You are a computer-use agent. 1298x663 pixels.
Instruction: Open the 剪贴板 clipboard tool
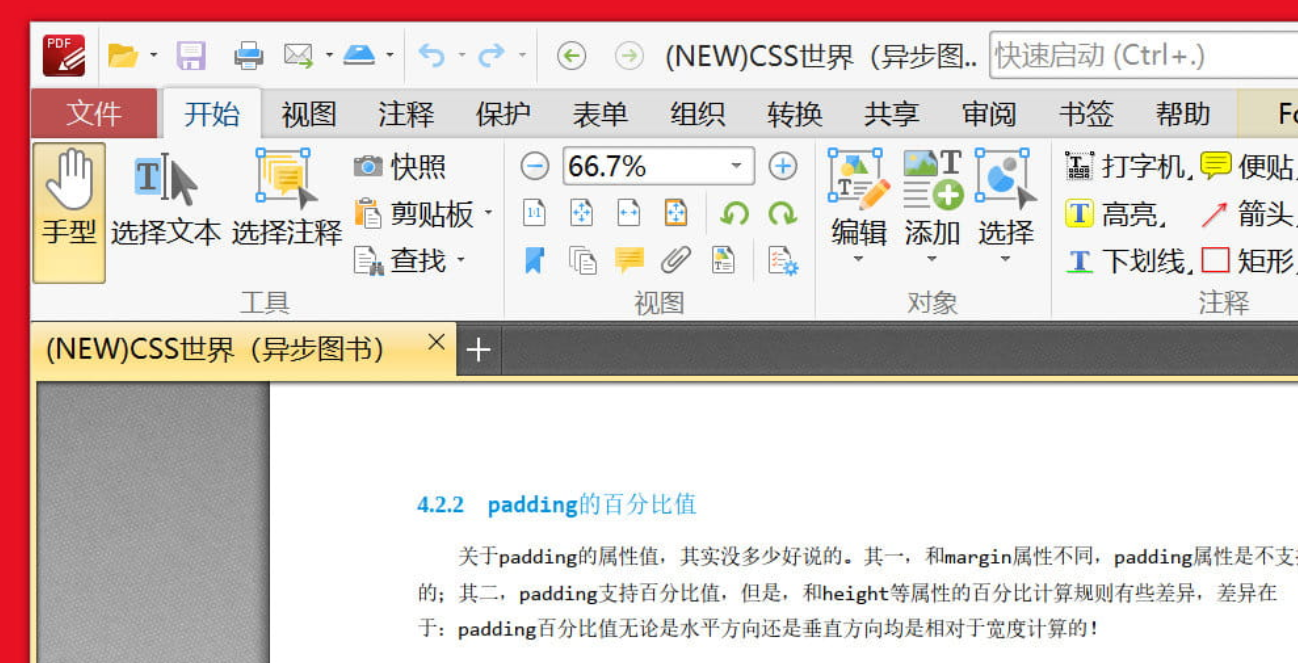[x=414, y=214]
